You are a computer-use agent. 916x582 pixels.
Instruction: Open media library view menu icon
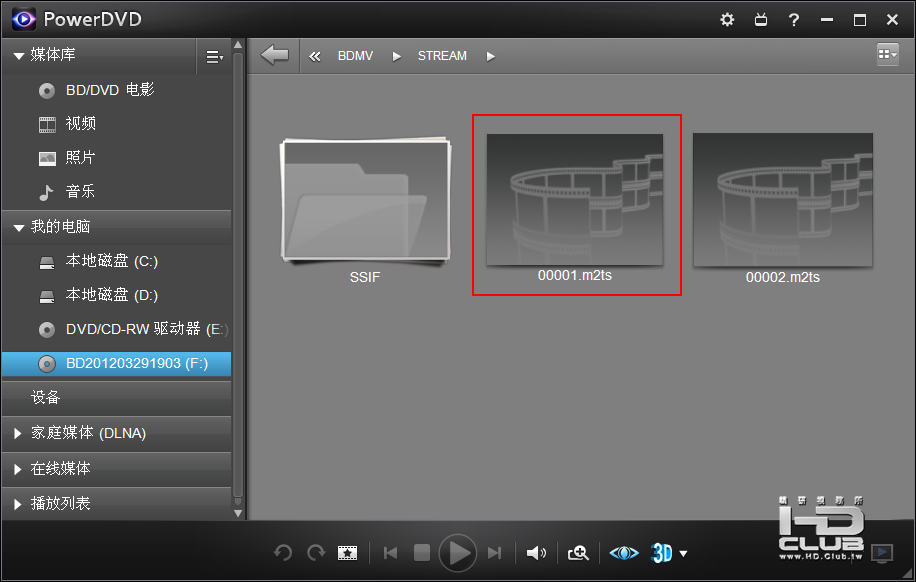[214, 57]
